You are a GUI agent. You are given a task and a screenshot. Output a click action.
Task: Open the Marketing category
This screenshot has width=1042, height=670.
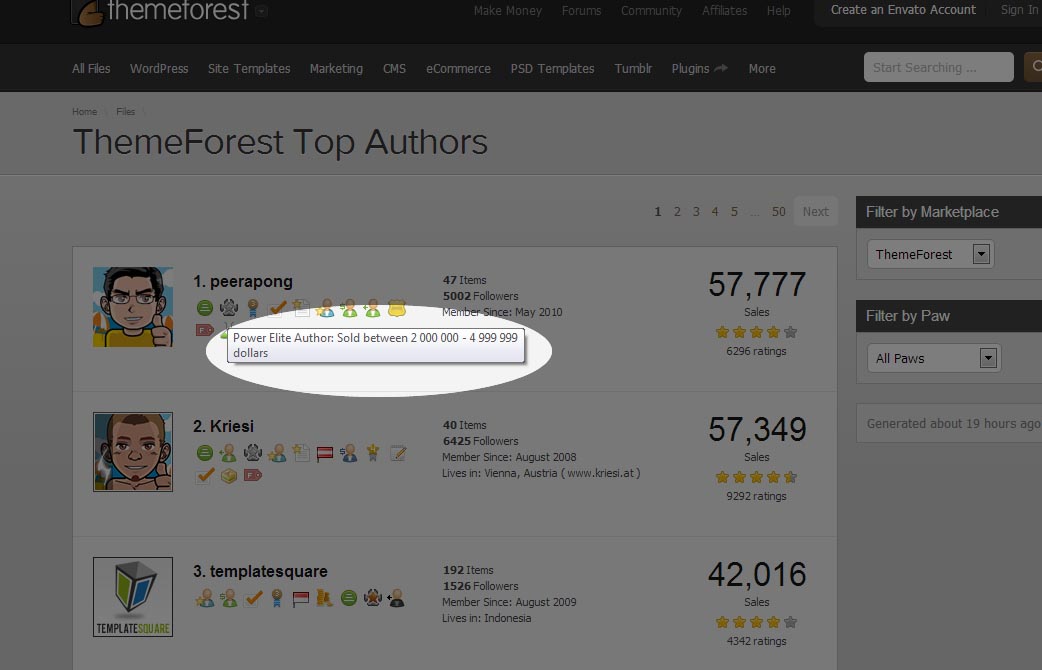click(x=336, y=68)
